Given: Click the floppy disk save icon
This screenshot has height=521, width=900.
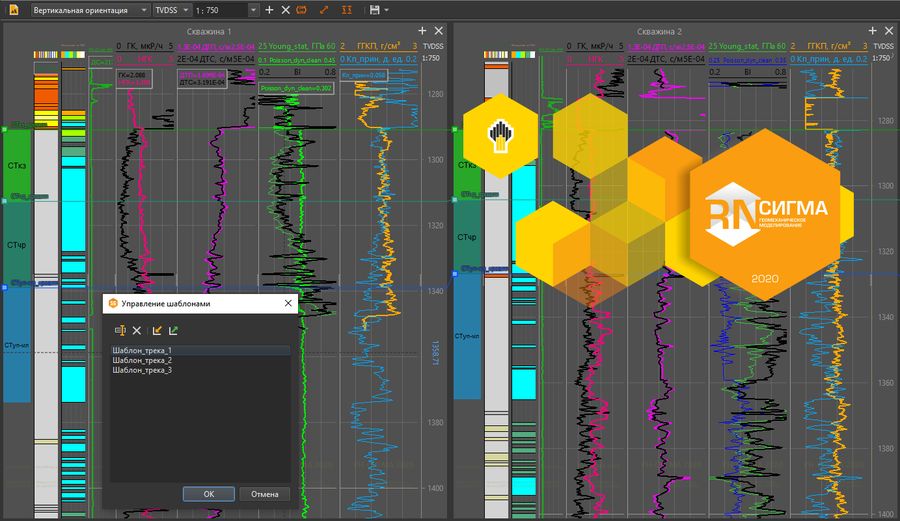Looking at the screenshot, I should tap(374, 9).
